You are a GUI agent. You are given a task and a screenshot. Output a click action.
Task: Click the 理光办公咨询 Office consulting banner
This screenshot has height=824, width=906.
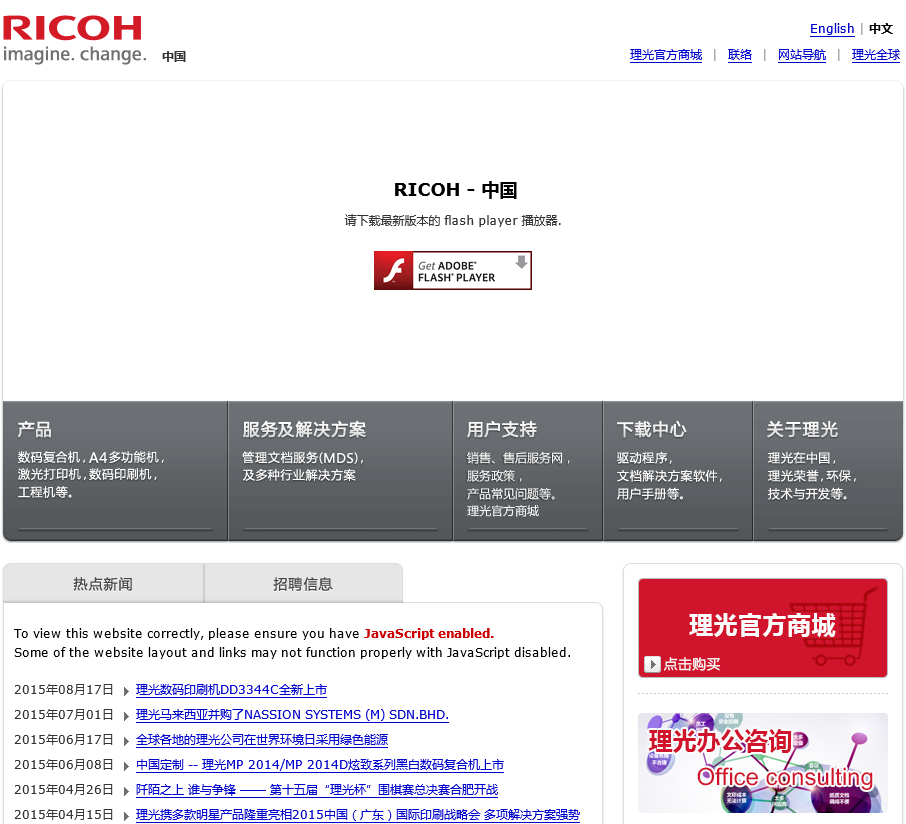coord(763,763)
